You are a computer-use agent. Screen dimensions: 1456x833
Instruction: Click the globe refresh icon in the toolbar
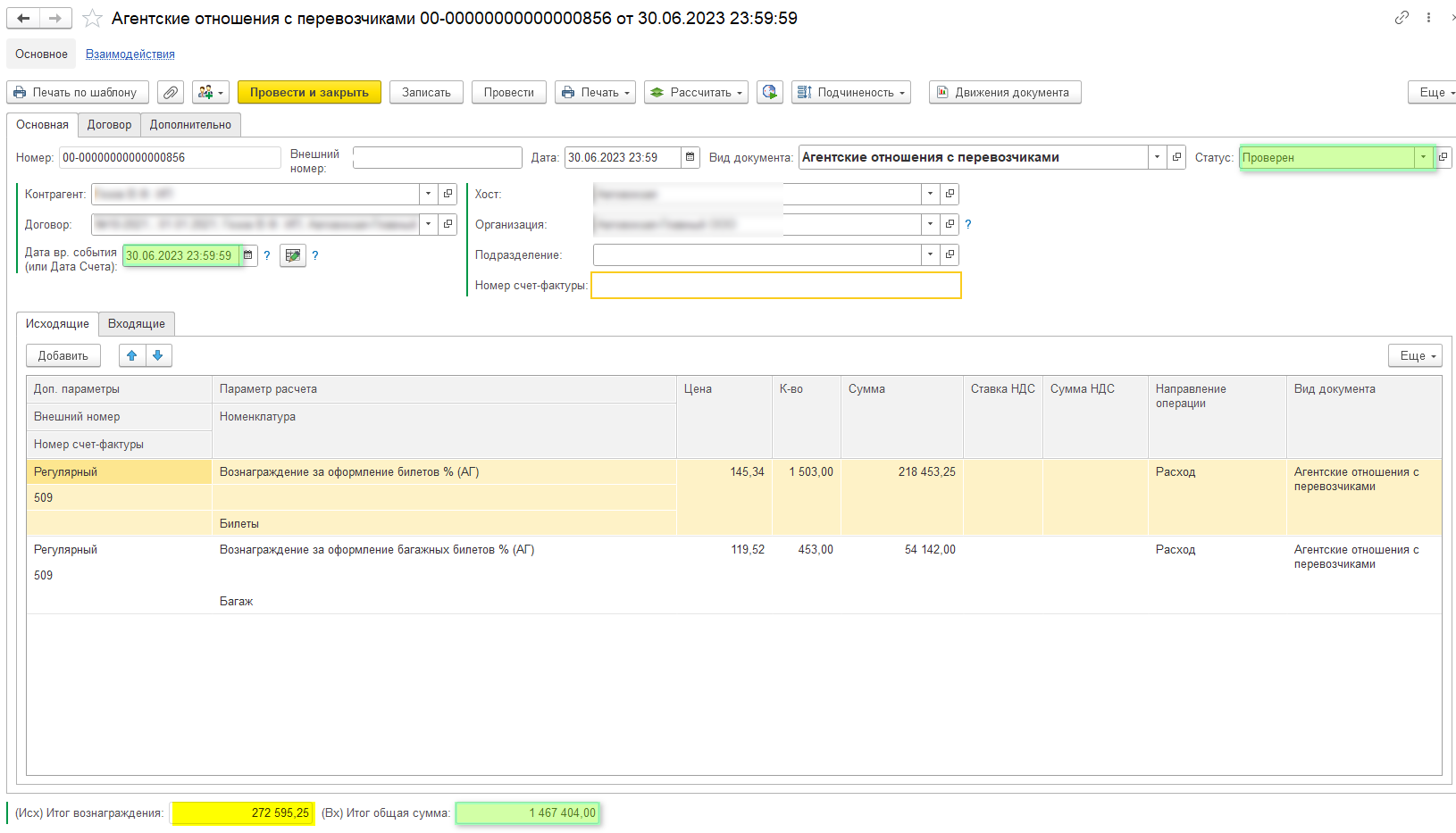769,93
